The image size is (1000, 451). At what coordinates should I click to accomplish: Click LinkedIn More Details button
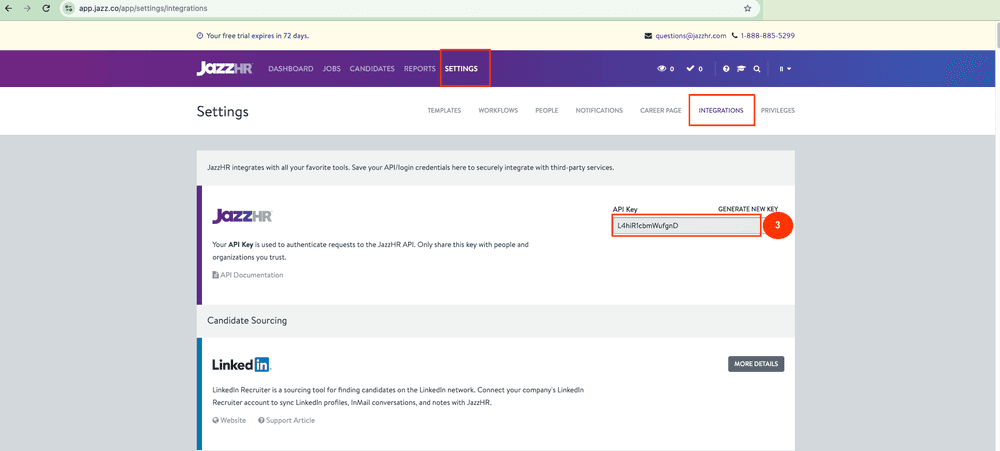tap(756, 364)
